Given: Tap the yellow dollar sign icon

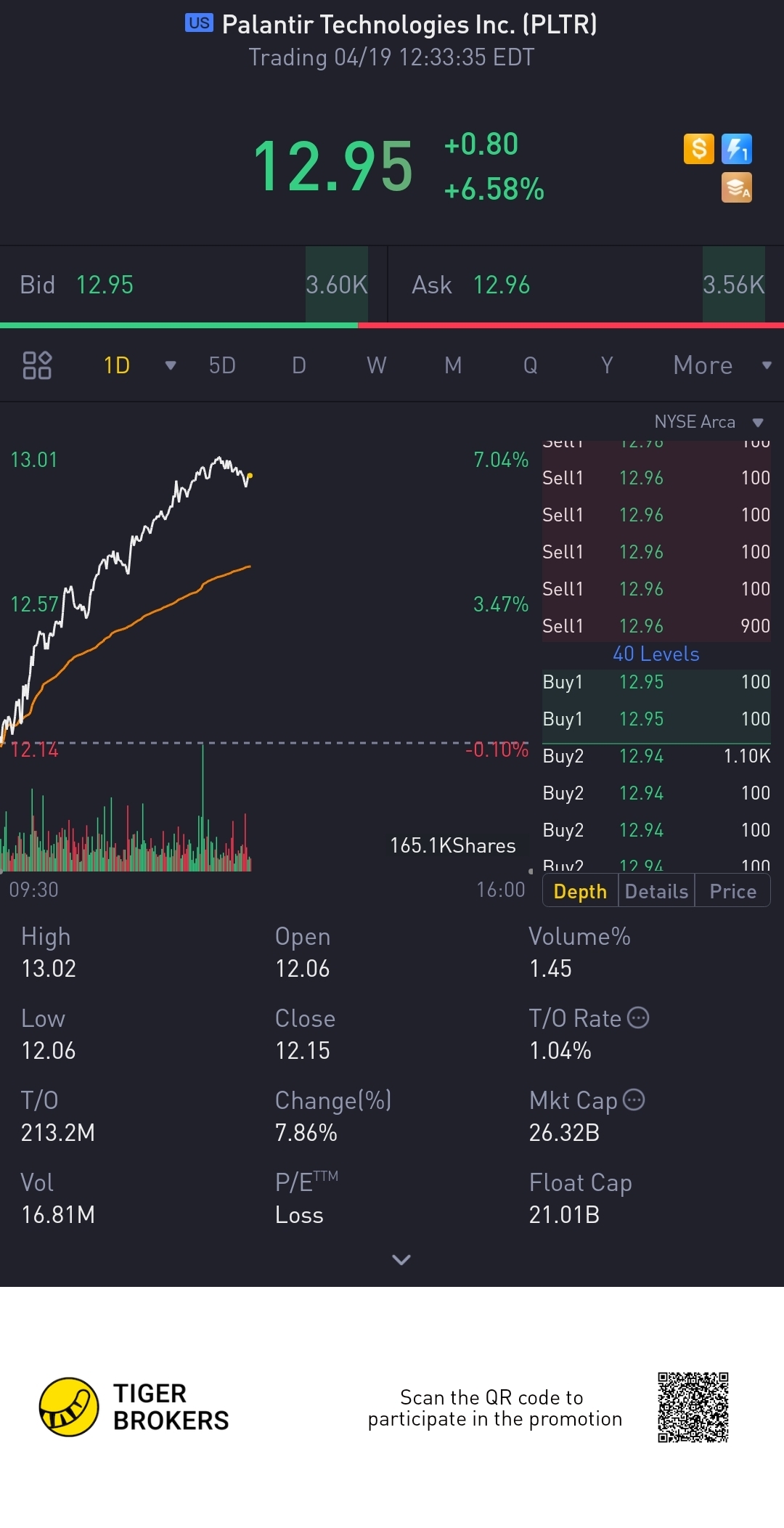Looking at the screenshot, I should [x=699, y=149].
